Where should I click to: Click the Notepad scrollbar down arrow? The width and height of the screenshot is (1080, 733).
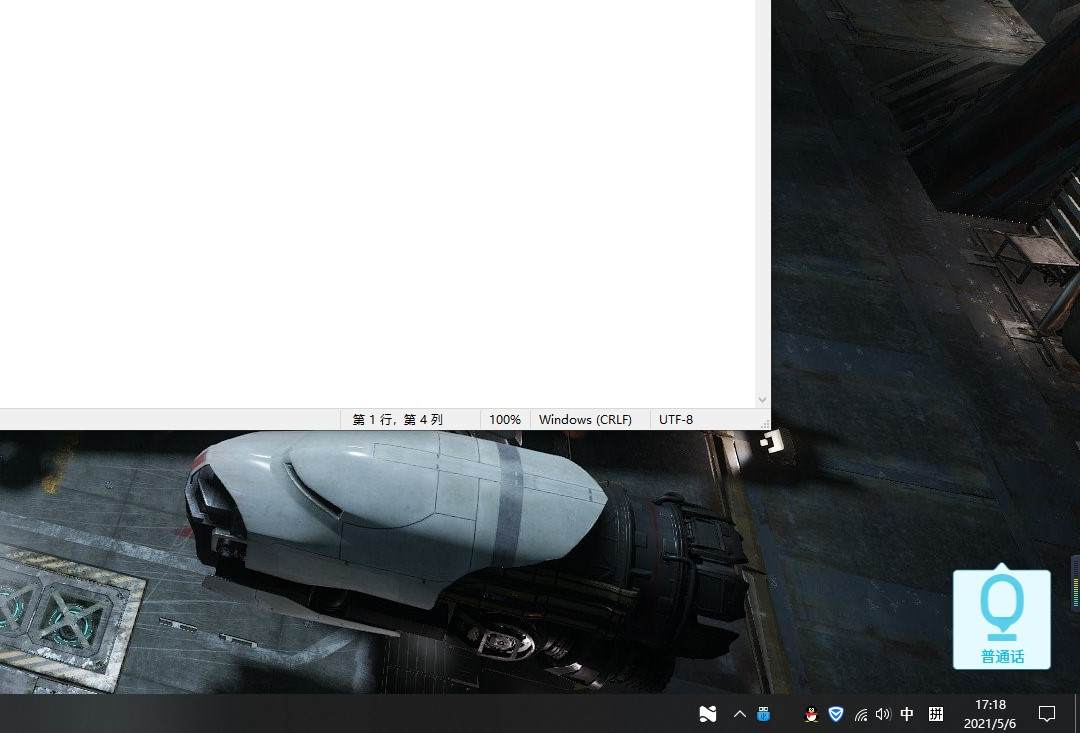coord(762,400)
